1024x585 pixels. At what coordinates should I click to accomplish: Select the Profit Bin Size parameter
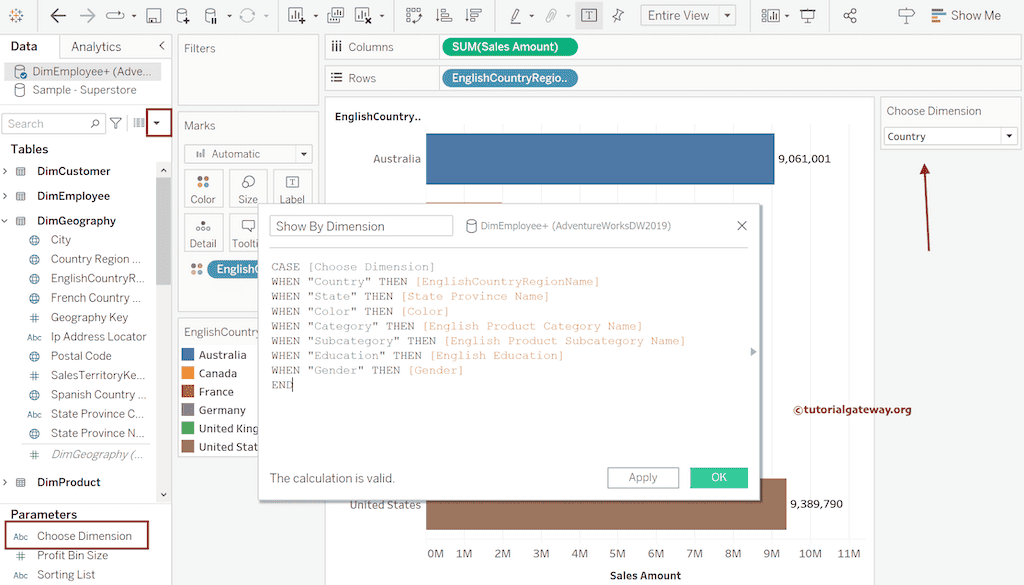[72, 555]
